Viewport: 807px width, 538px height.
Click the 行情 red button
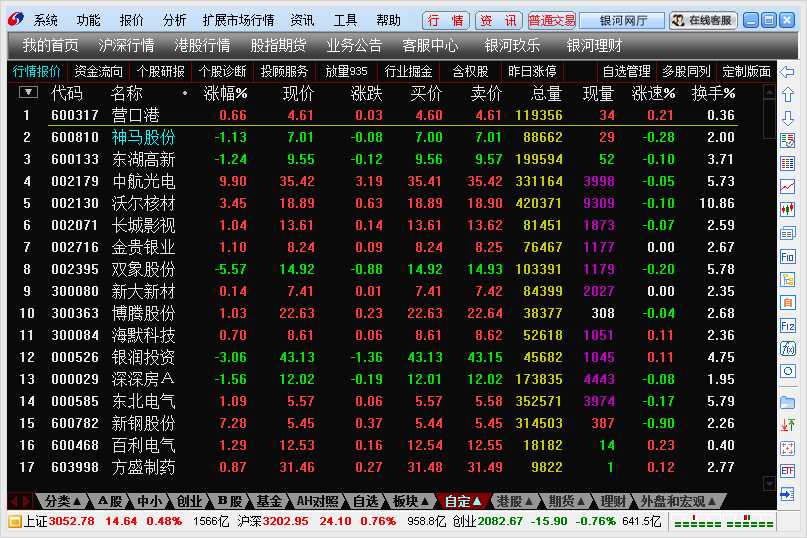446,21
